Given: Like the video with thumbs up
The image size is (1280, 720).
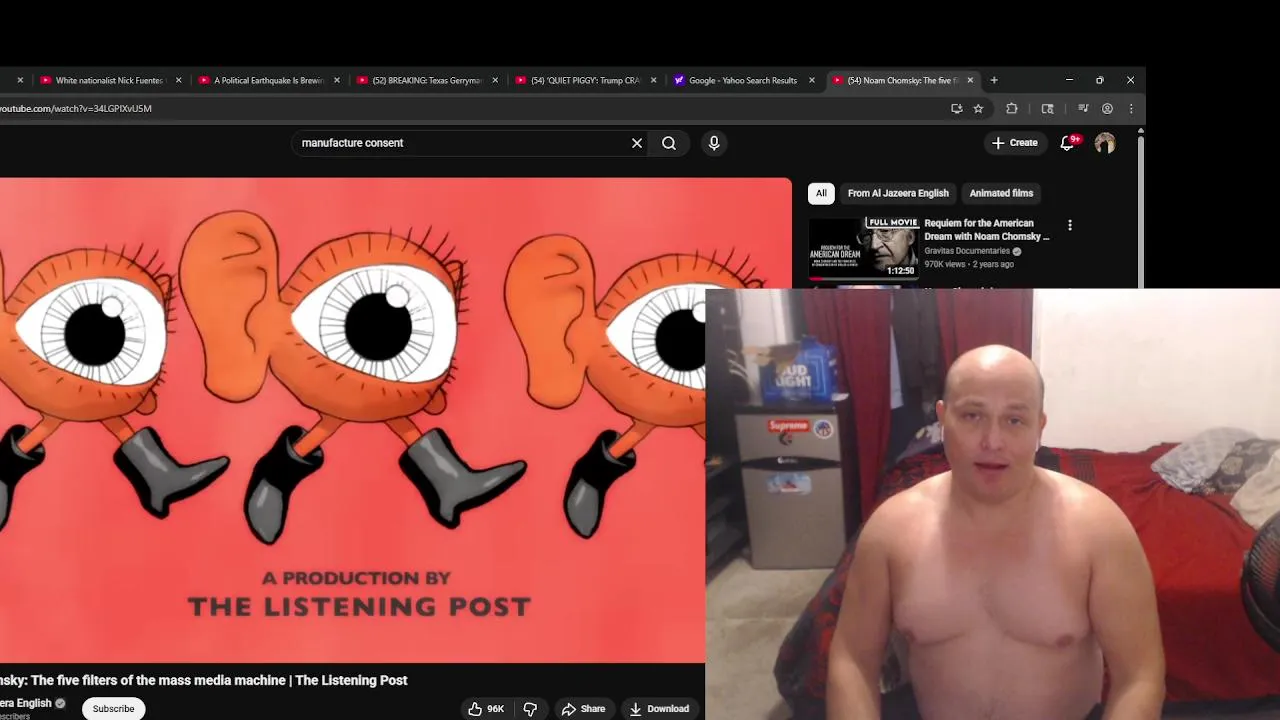Looking at the screenshot, I should tap(485, 709).
